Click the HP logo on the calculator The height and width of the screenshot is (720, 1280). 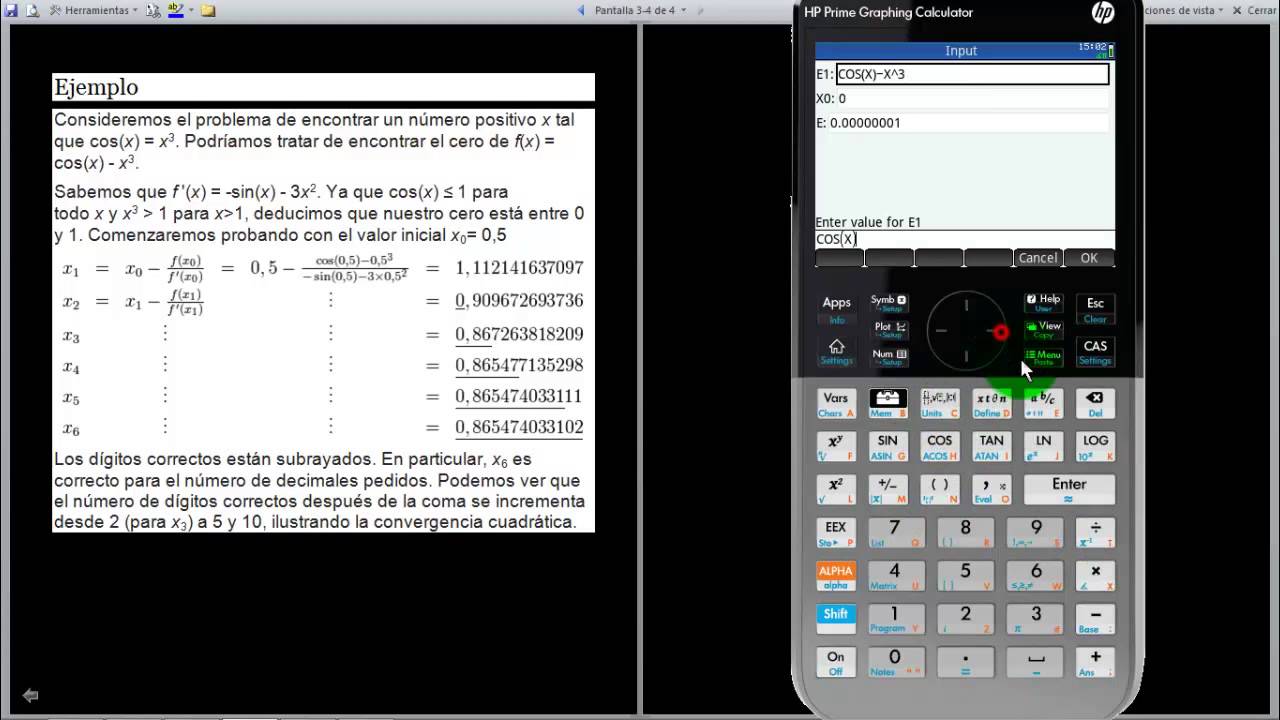1103,12
